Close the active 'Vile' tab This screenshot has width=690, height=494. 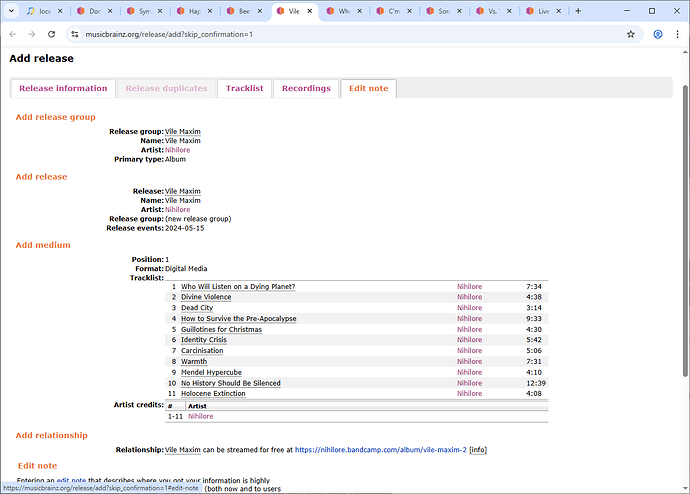coord(310,11)
